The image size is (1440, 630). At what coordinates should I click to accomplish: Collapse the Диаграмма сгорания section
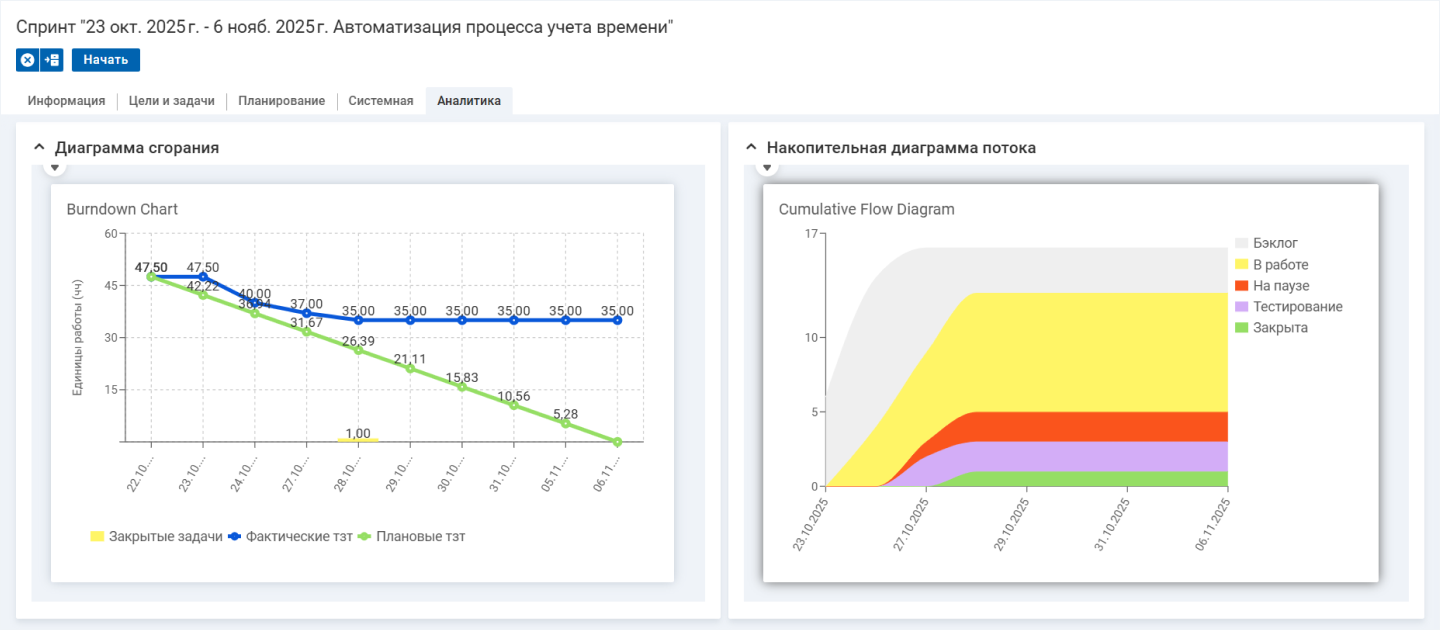[x=39, y=147]
